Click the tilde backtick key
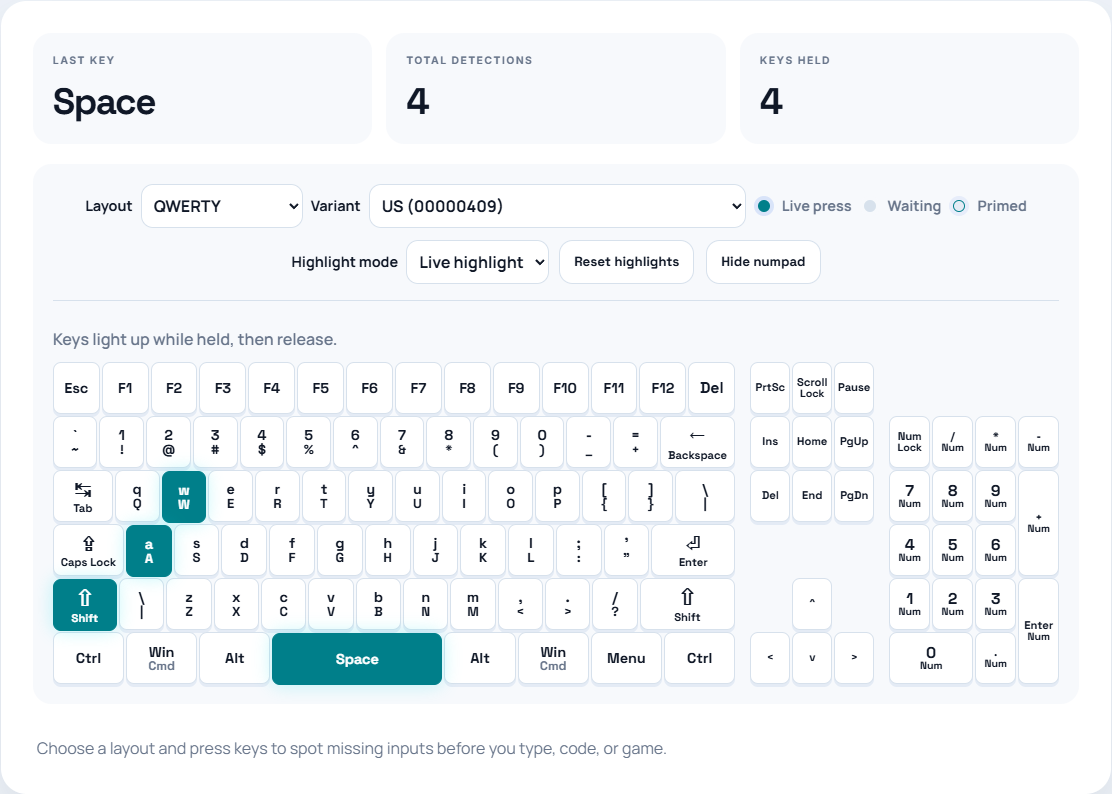The width and height of the screenshot is (1112, 794). click(75, 443)
